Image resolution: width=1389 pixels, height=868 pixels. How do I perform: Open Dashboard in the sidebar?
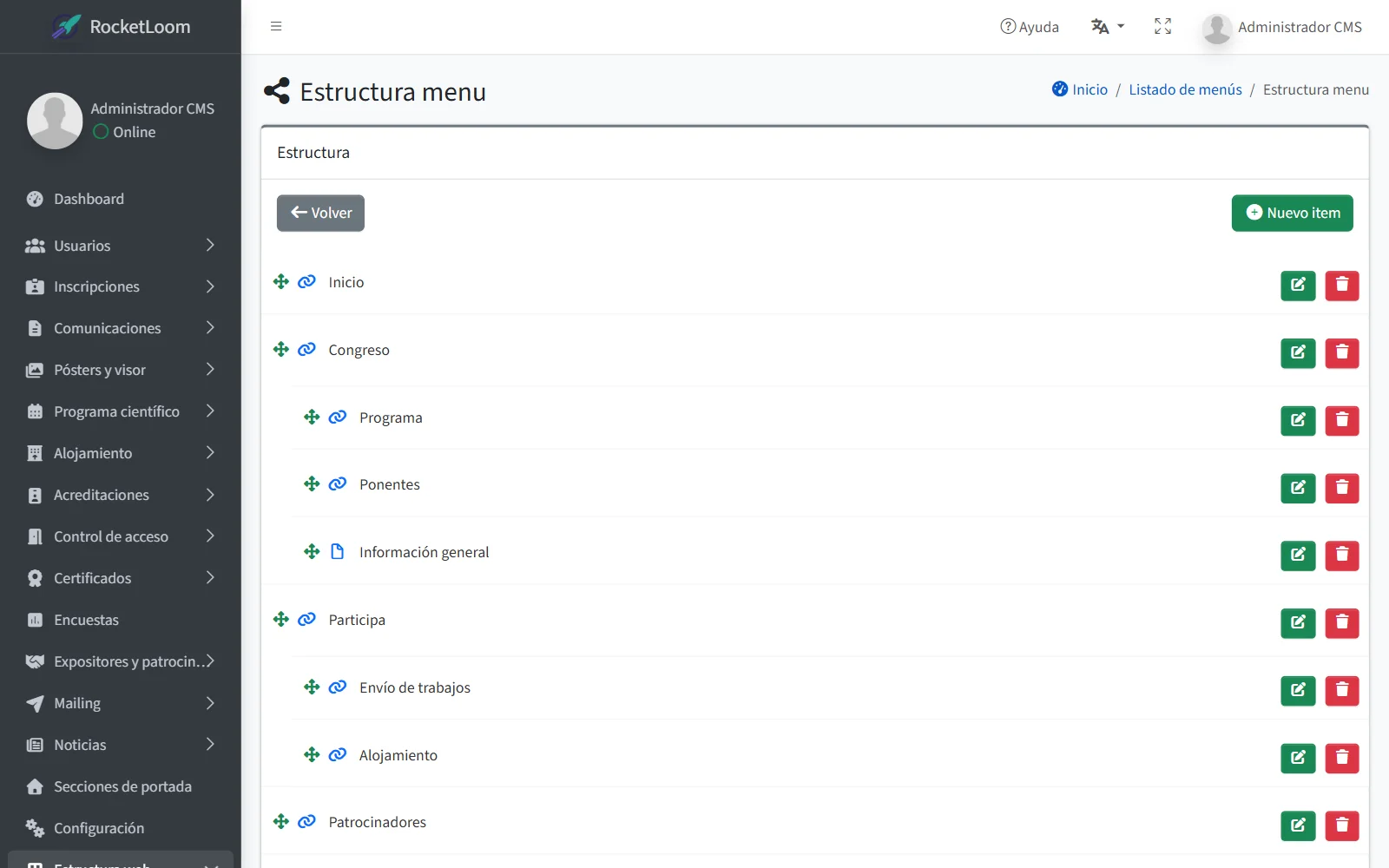121,199
